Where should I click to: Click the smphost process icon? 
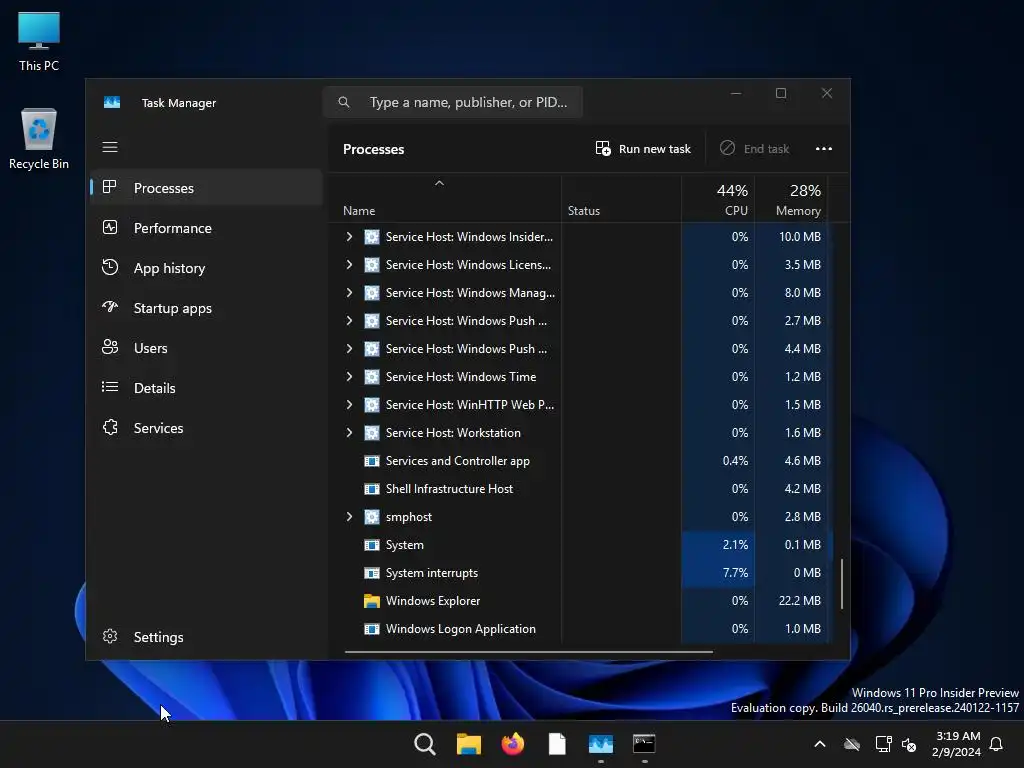click(372, 517)
